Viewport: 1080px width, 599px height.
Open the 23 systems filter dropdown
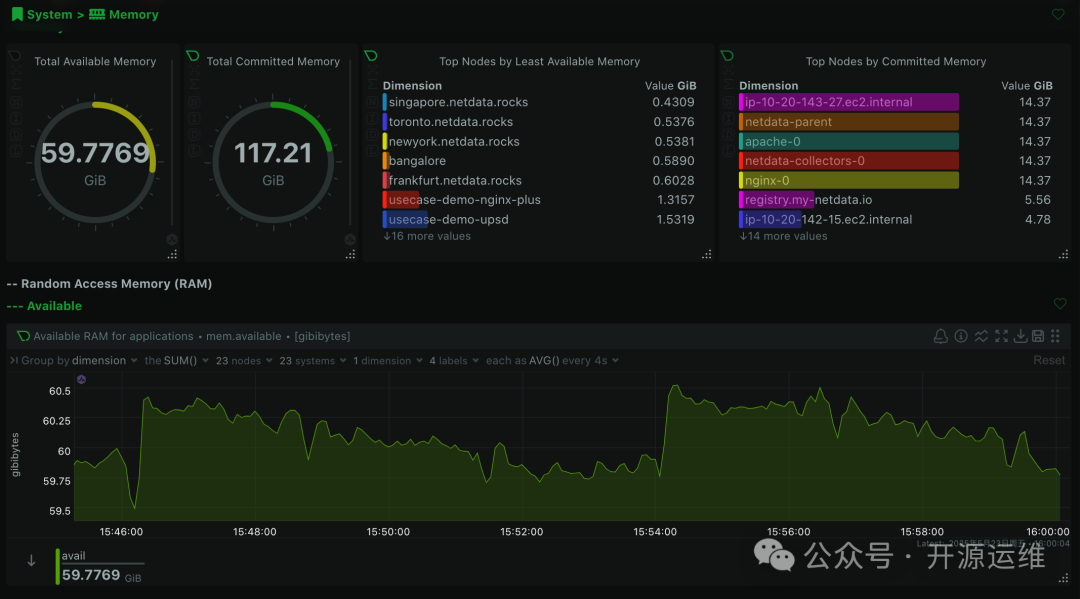[313, 360]
